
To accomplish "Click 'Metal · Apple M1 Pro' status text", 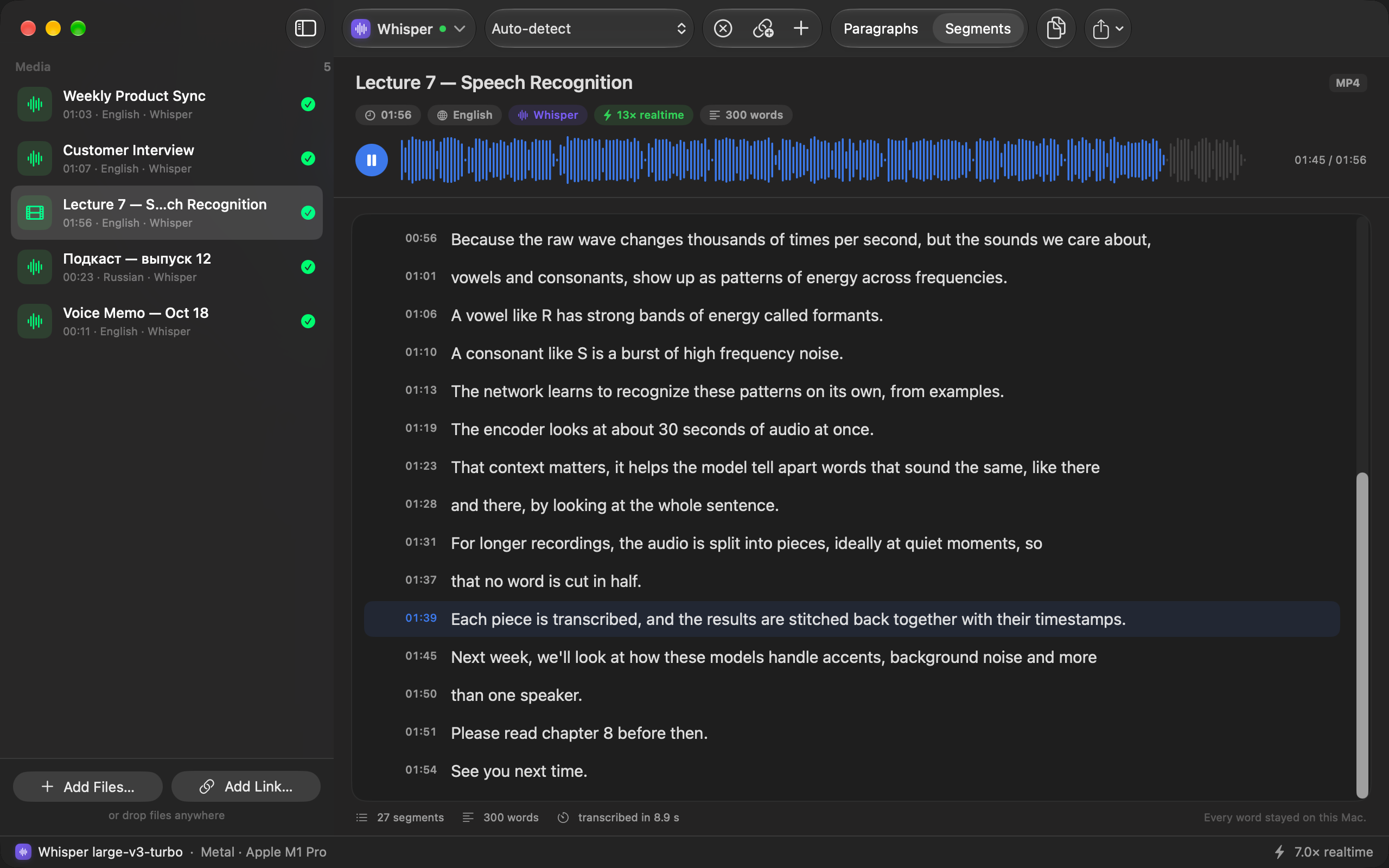I will 264,851.
